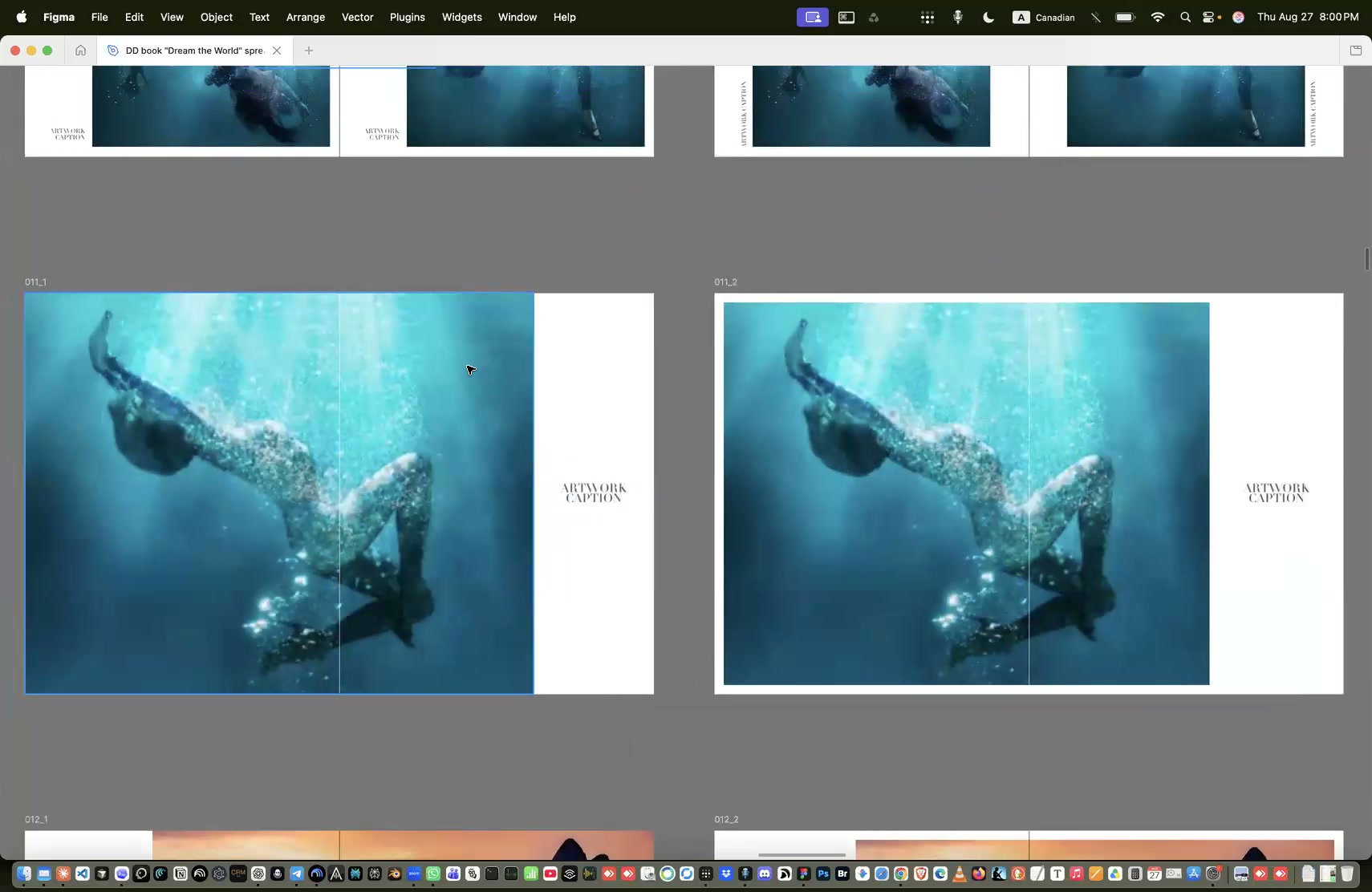Select frame label "012_2"
The height and width of the screenshot is (892, 1372).
726,820
